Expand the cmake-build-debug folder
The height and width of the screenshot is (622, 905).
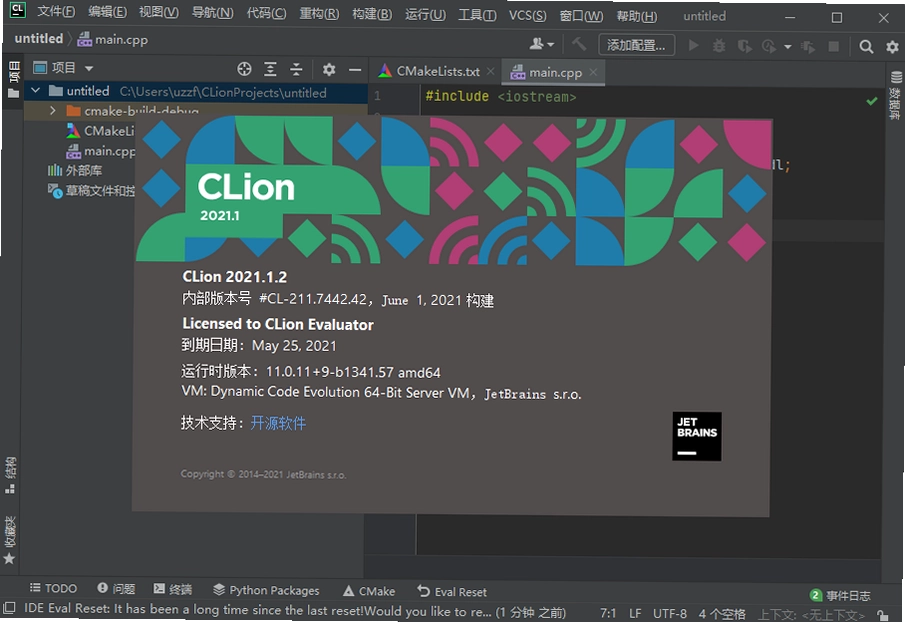tap(53, 110)
